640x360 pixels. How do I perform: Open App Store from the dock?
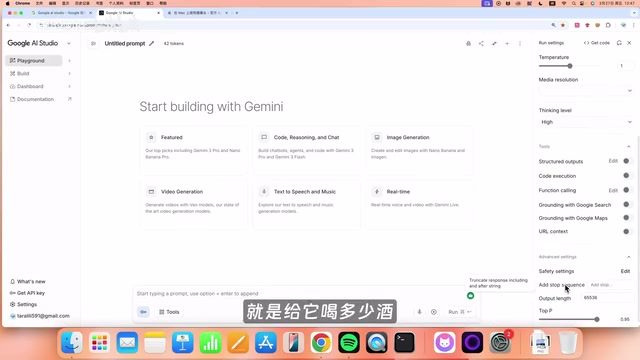pyautogui.click(x=266, y=342)
